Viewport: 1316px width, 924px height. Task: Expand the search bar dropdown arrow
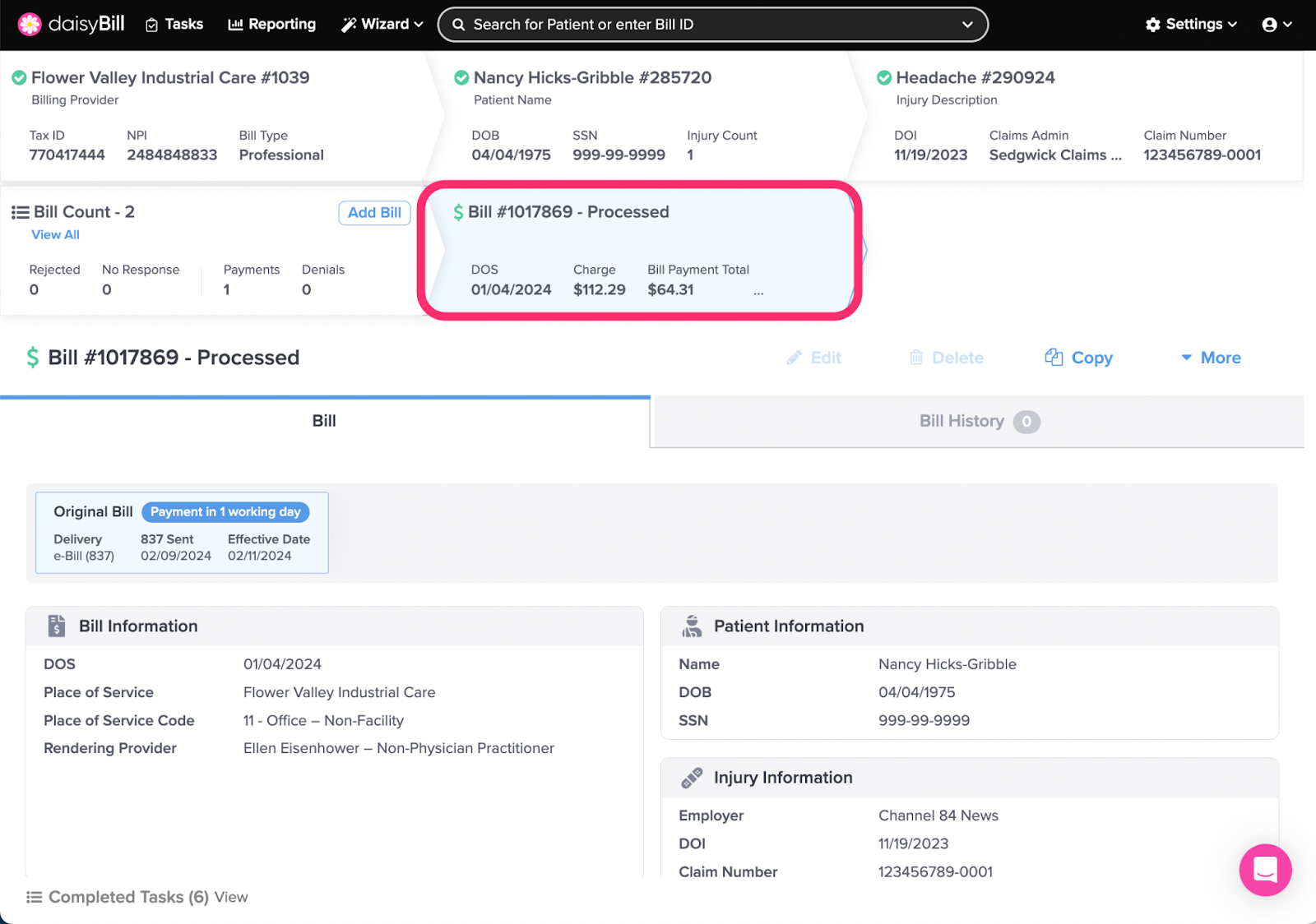[x=967, y=25]
